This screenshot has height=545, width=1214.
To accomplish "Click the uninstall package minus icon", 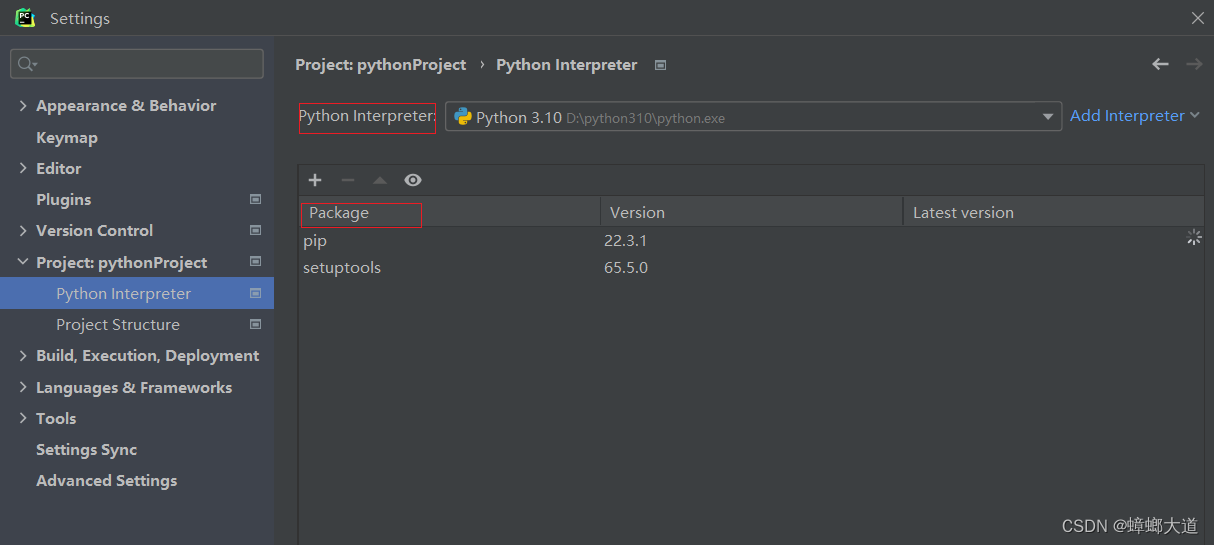I will 348,180.
